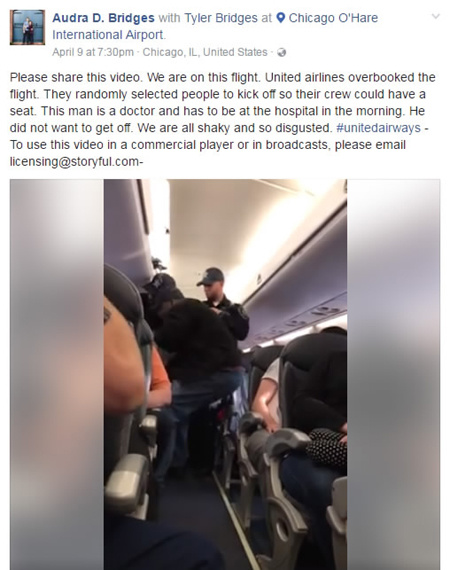The width and height of the screenshot is (450, 570).
Task: Expand the post options chevron
Action: tap(435, 16)
